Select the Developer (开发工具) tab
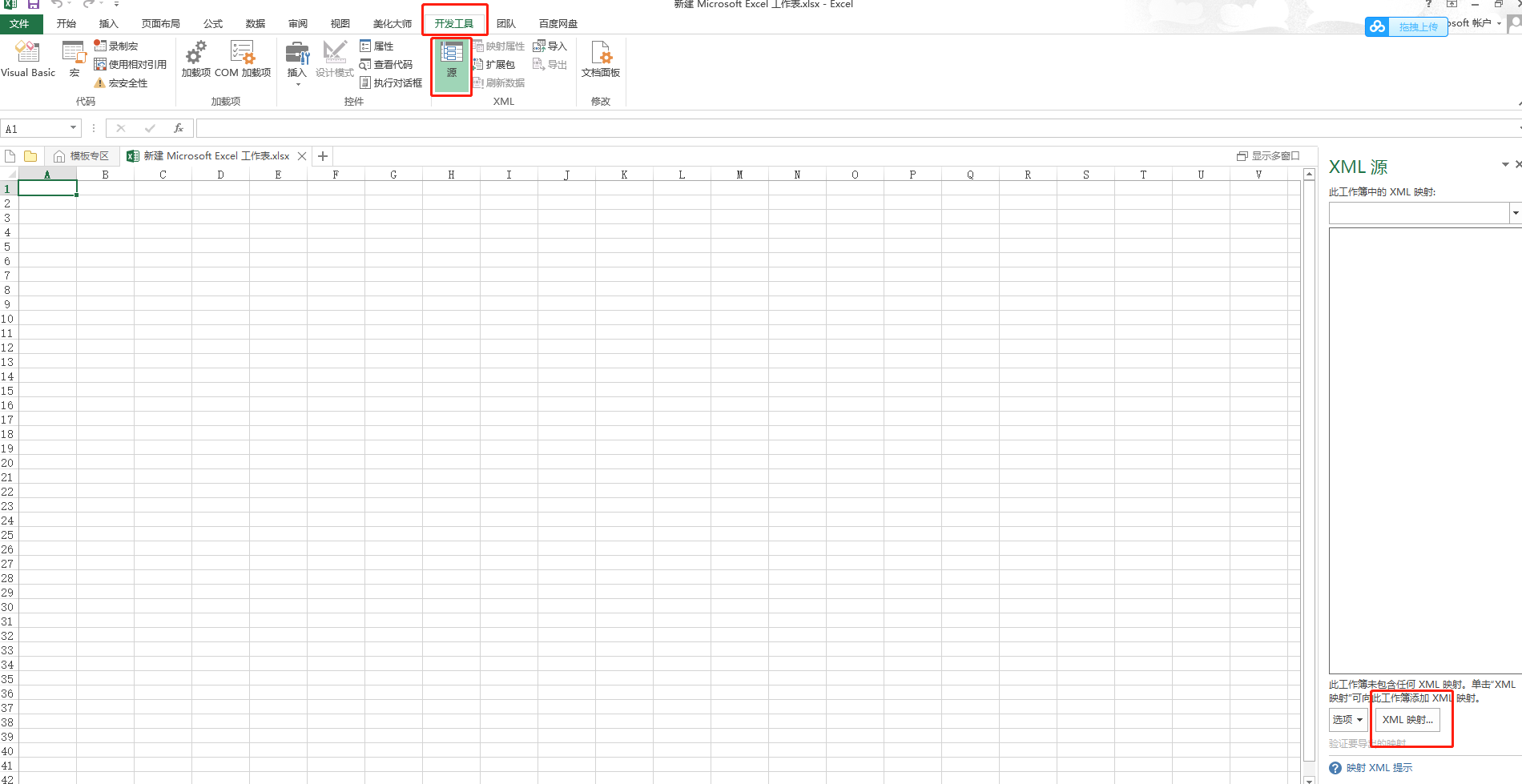1522x784 pixels. click(454, 24)
